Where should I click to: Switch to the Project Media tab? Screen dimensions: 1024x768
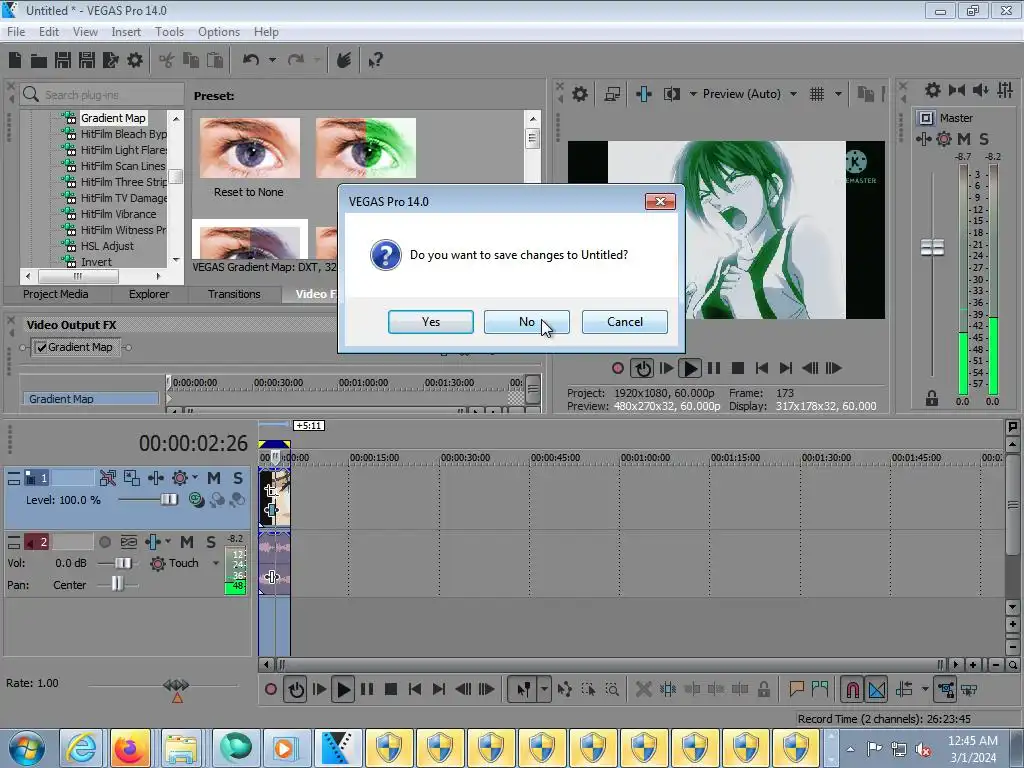[56, 294]
